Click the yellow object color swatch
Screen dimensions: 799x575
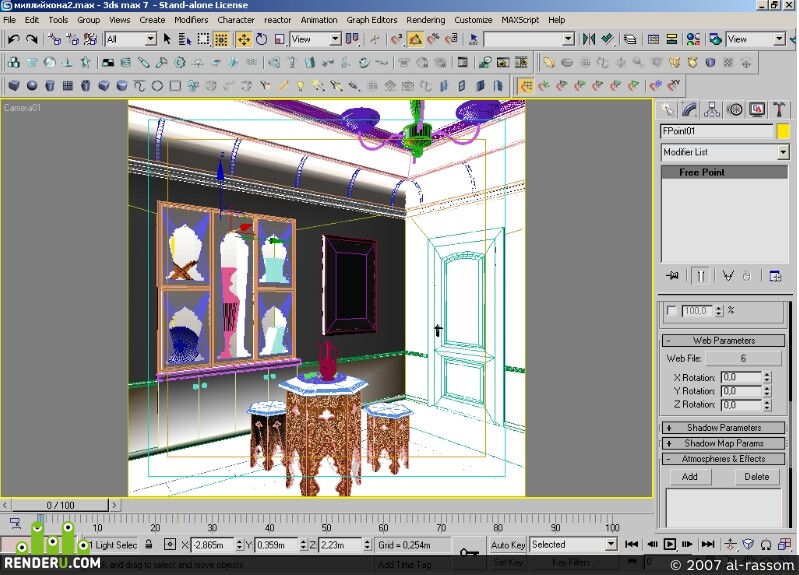tap(783, 131)
